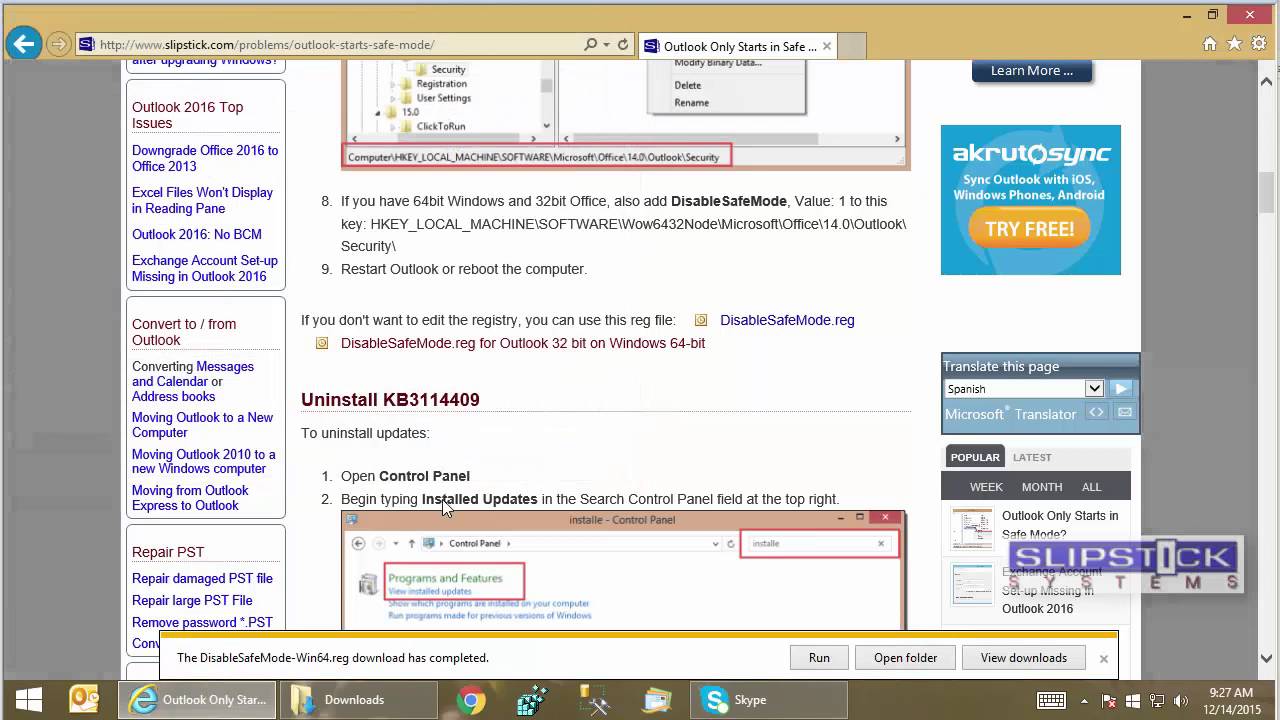Click the akrutosync TRY FREE ad

1030,229
